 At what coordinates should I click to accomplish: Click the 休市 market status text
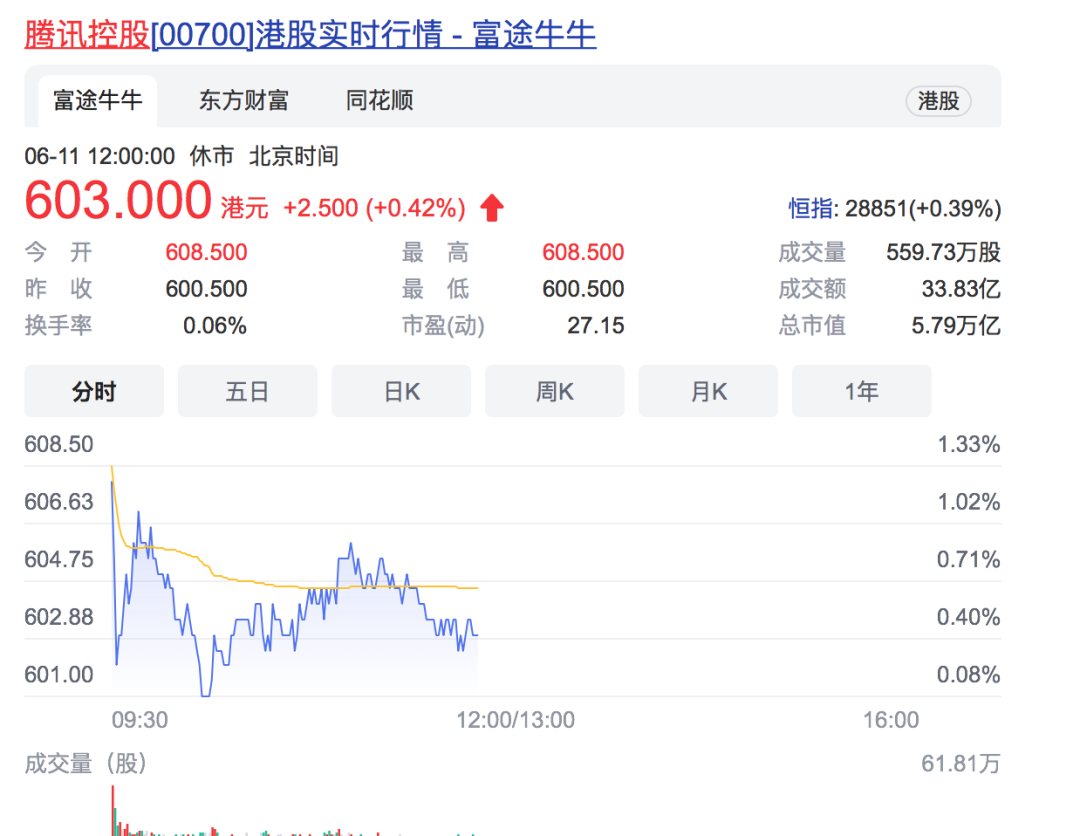click(x=212, y=156)
